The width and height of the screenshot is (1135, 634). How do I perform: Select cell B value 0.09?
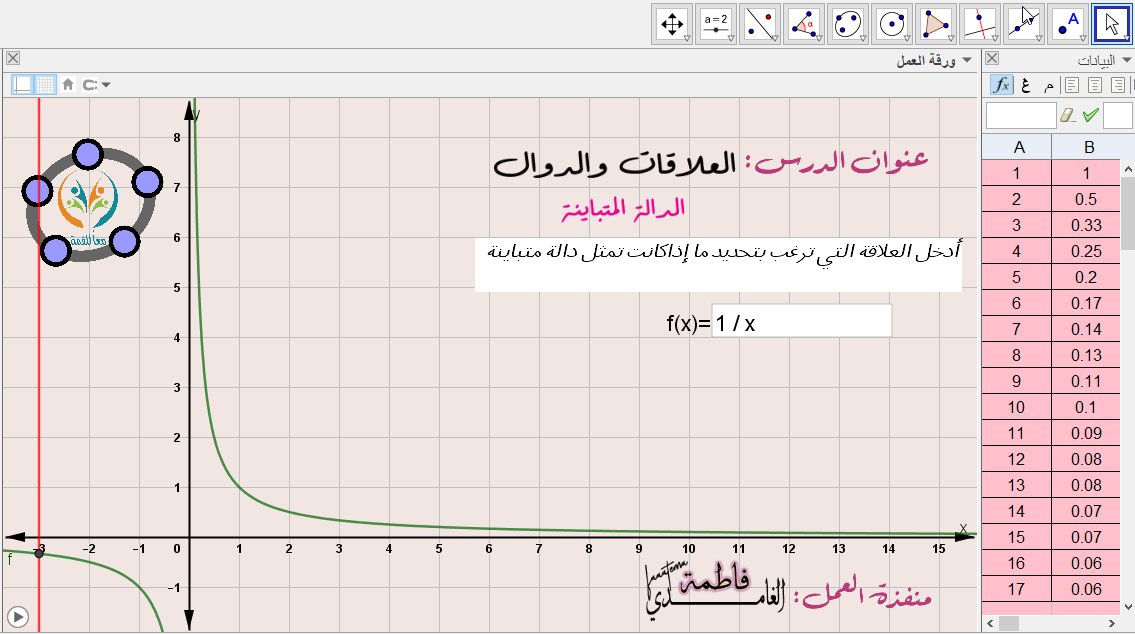(x=1086, y=434)
